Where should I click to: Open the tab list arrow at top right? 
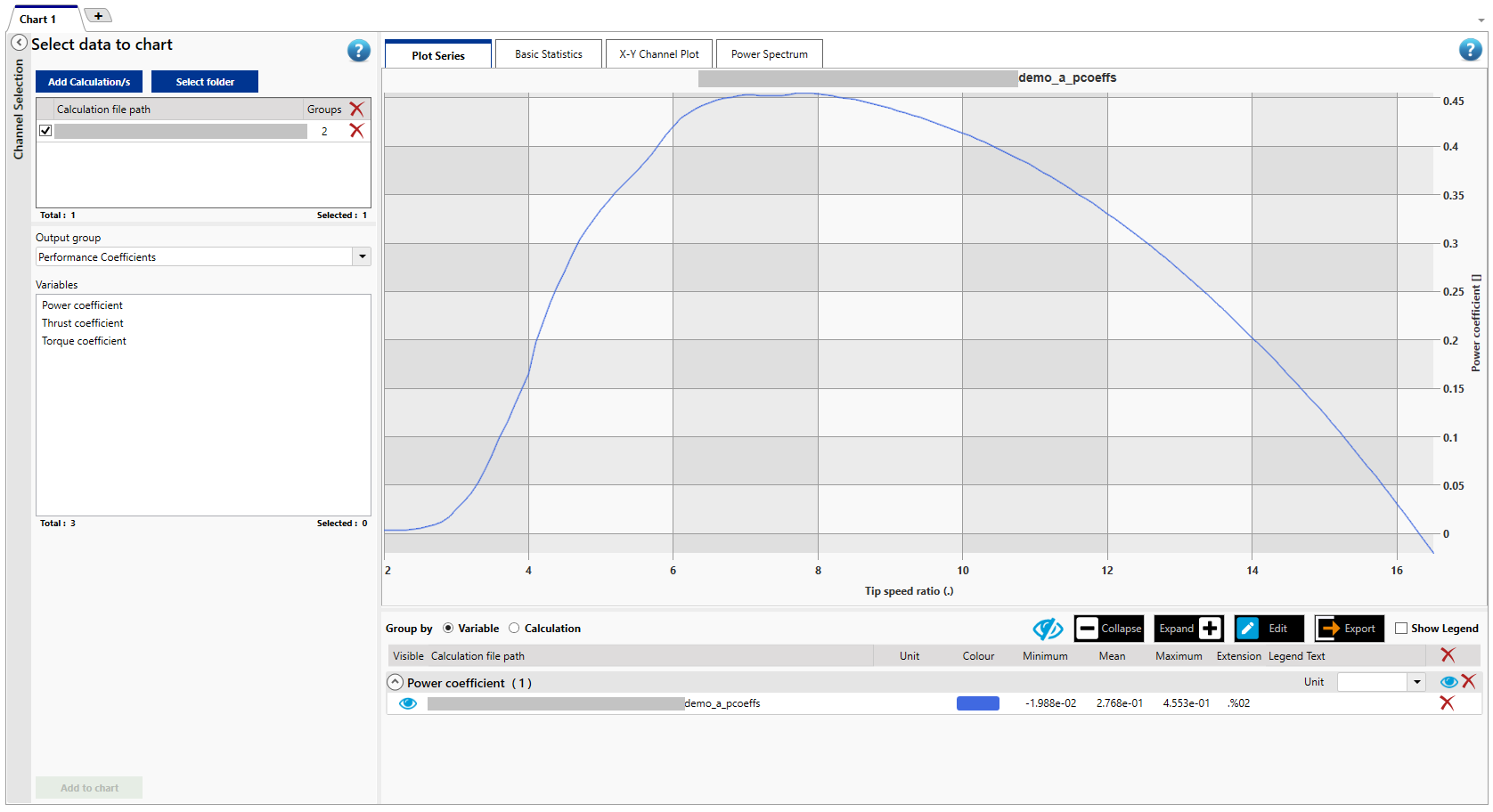pos(1481,20)
